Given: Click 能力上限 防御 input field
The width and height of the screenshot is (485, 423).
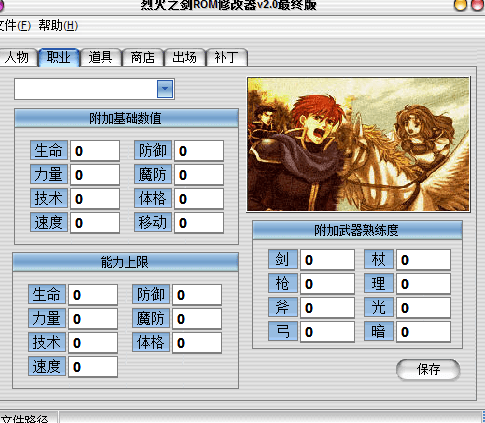Looking at the screenshot, I should [x=197, y=295].
